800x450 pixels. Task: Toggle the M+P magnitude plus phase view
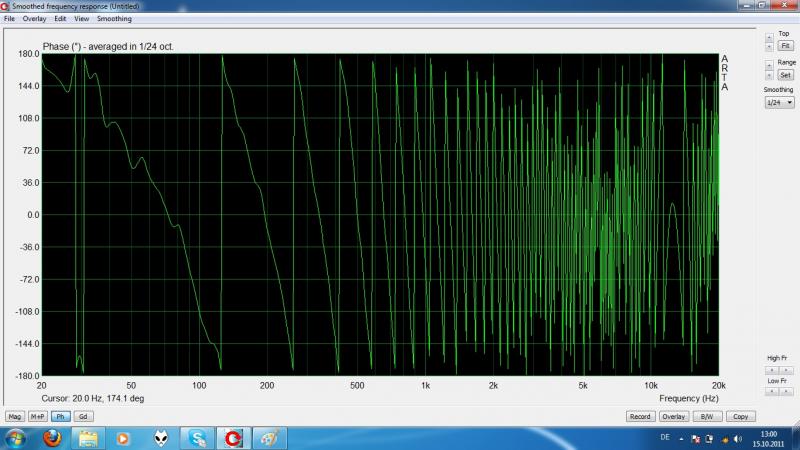point(37,416)
